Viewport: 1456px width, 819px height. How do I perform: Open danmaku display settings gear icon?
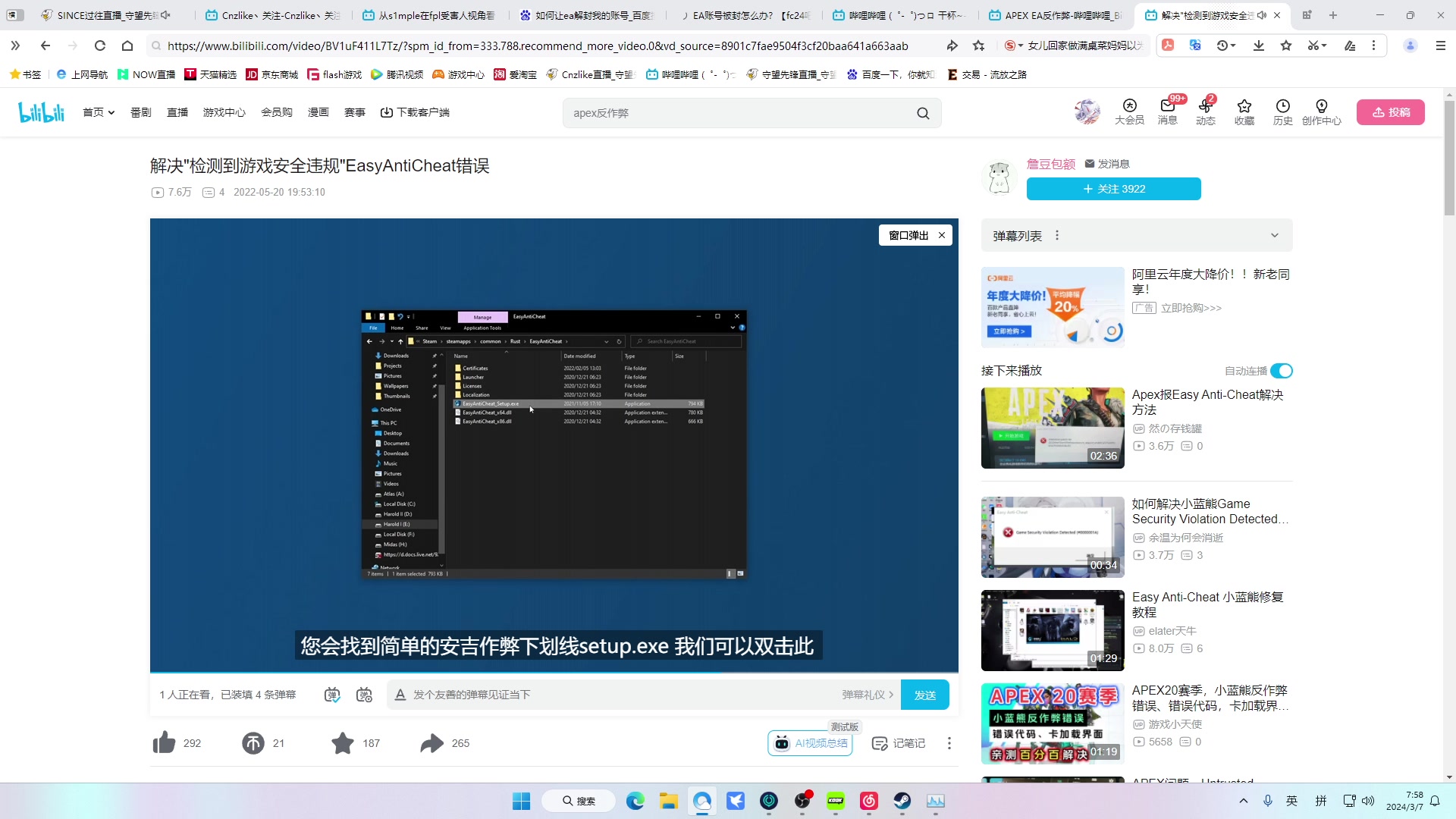pos(365,695)
